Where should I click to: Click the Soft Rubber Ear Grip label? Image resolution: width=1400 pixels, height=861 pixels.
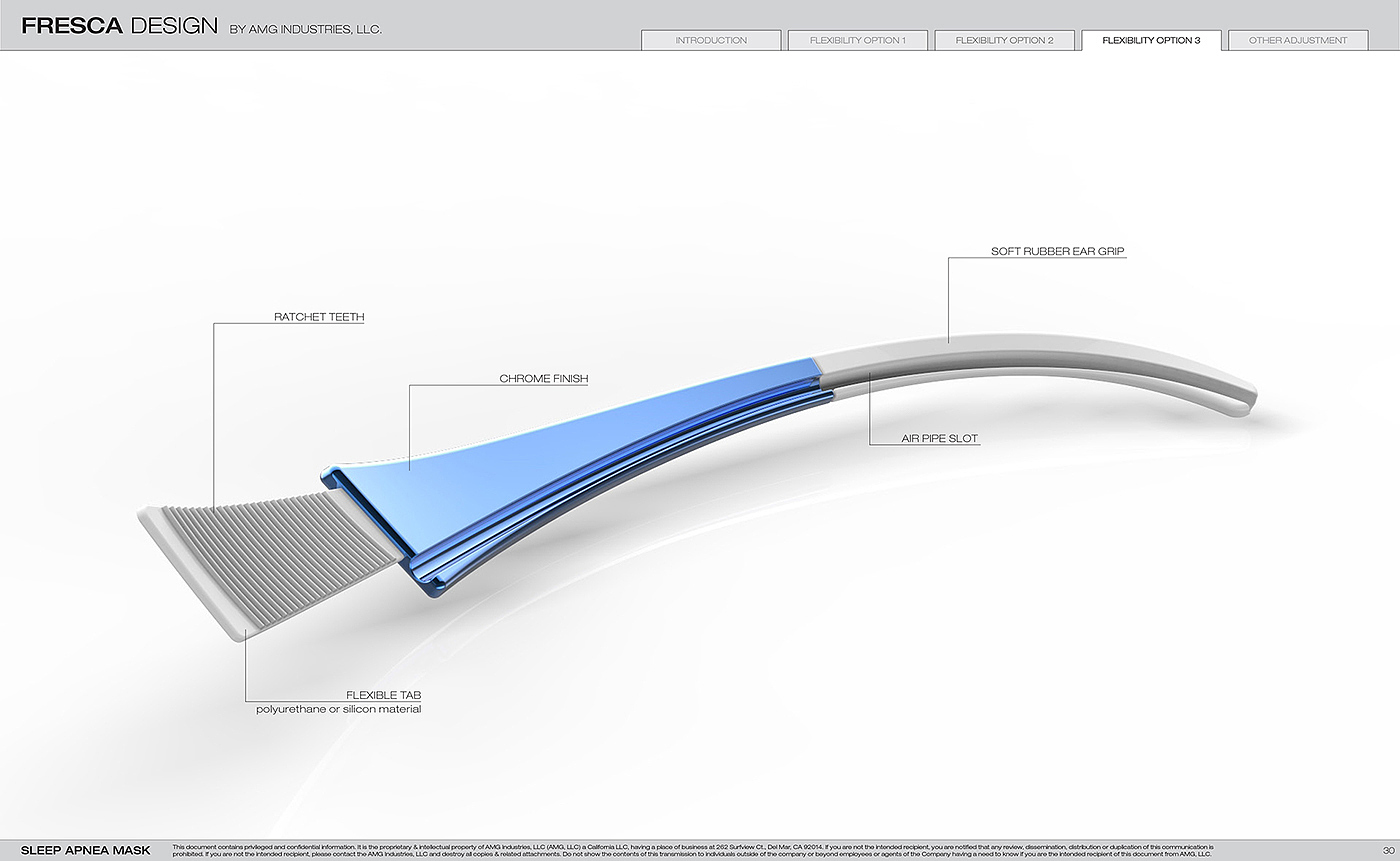click(x=1058, y=252)
